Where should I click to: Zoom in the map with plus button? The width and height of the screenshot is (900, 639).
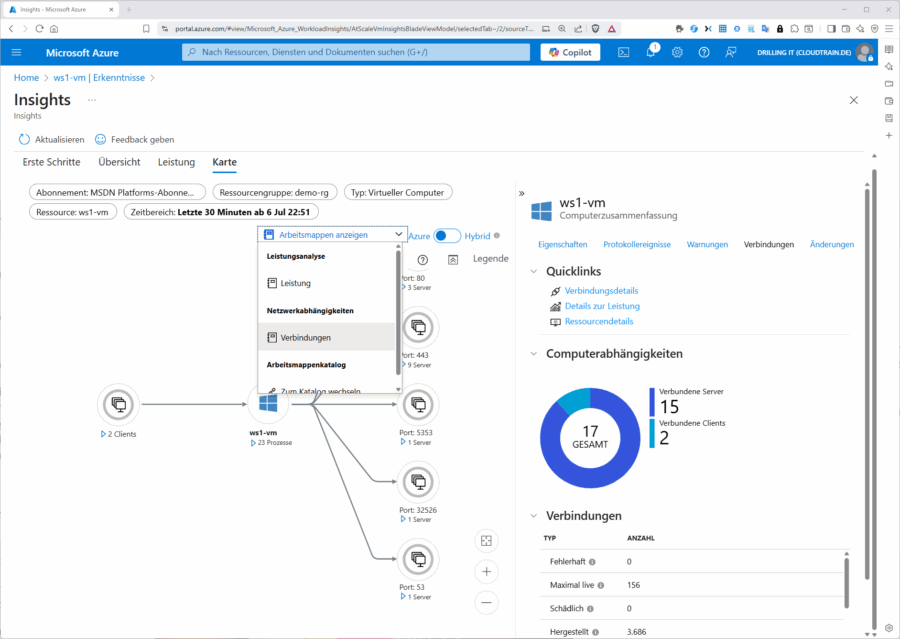(x=486, y=572)
